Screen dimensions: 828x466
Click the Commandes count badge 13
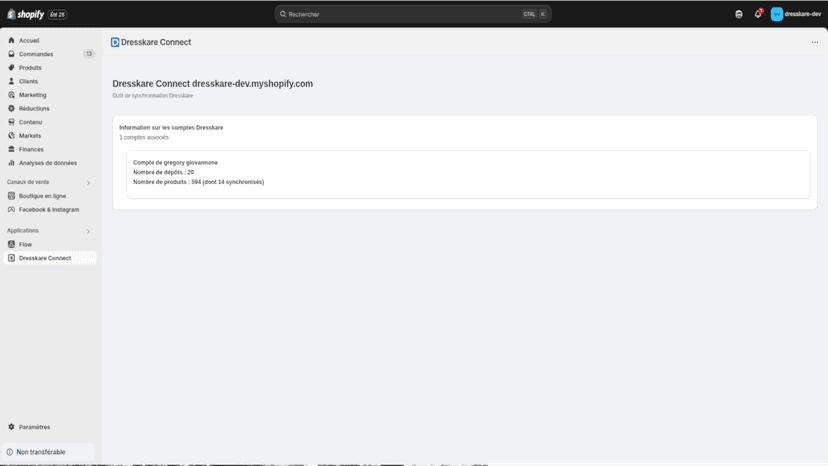coord(89,54)
